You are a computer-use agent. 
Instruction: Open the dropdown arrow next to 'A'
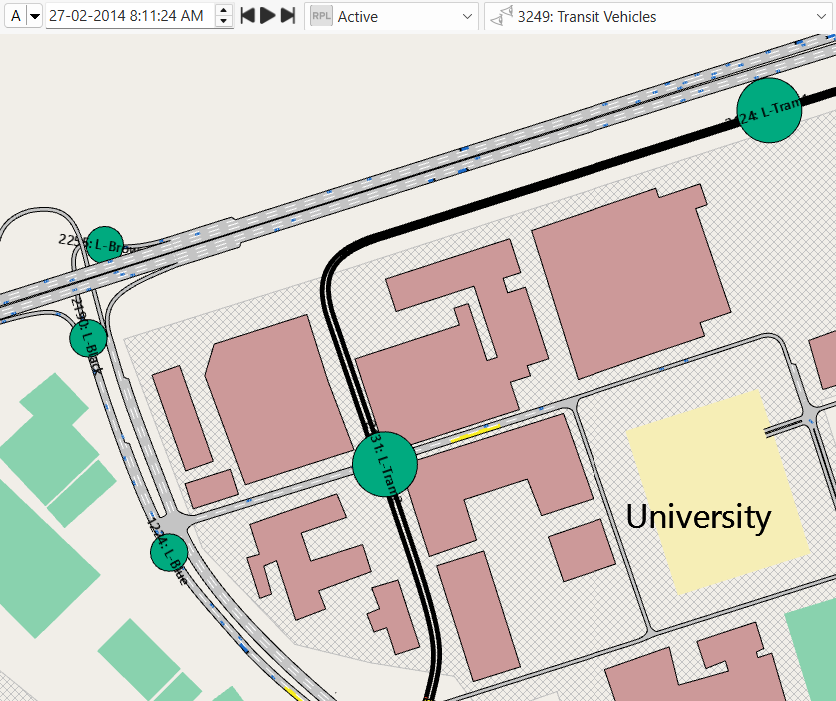(34, 16)
